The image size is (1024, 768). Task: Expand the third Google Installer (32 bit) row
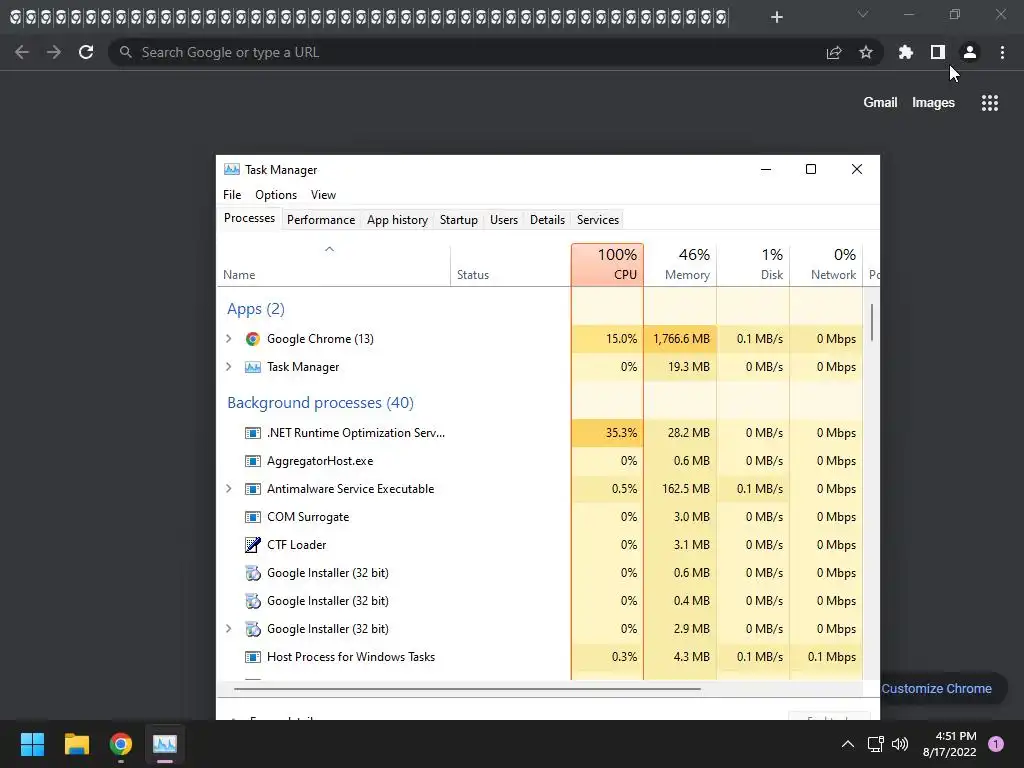point(229,629)
